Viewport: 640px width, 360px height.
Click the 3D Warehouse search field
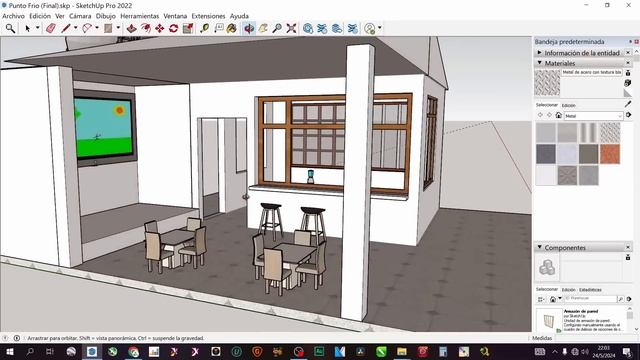590,299
